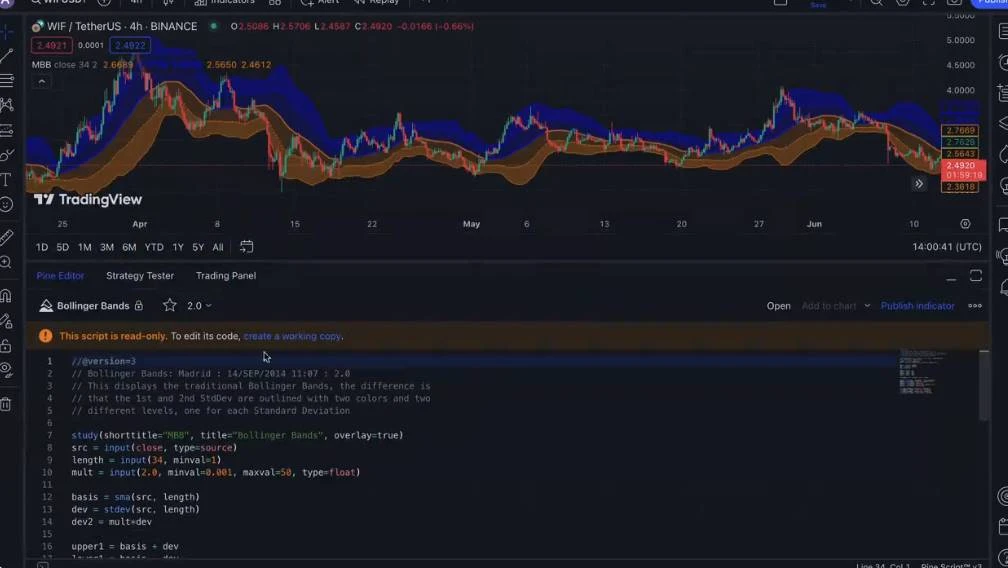Click the go to date calendar icon

pos(246,247)
